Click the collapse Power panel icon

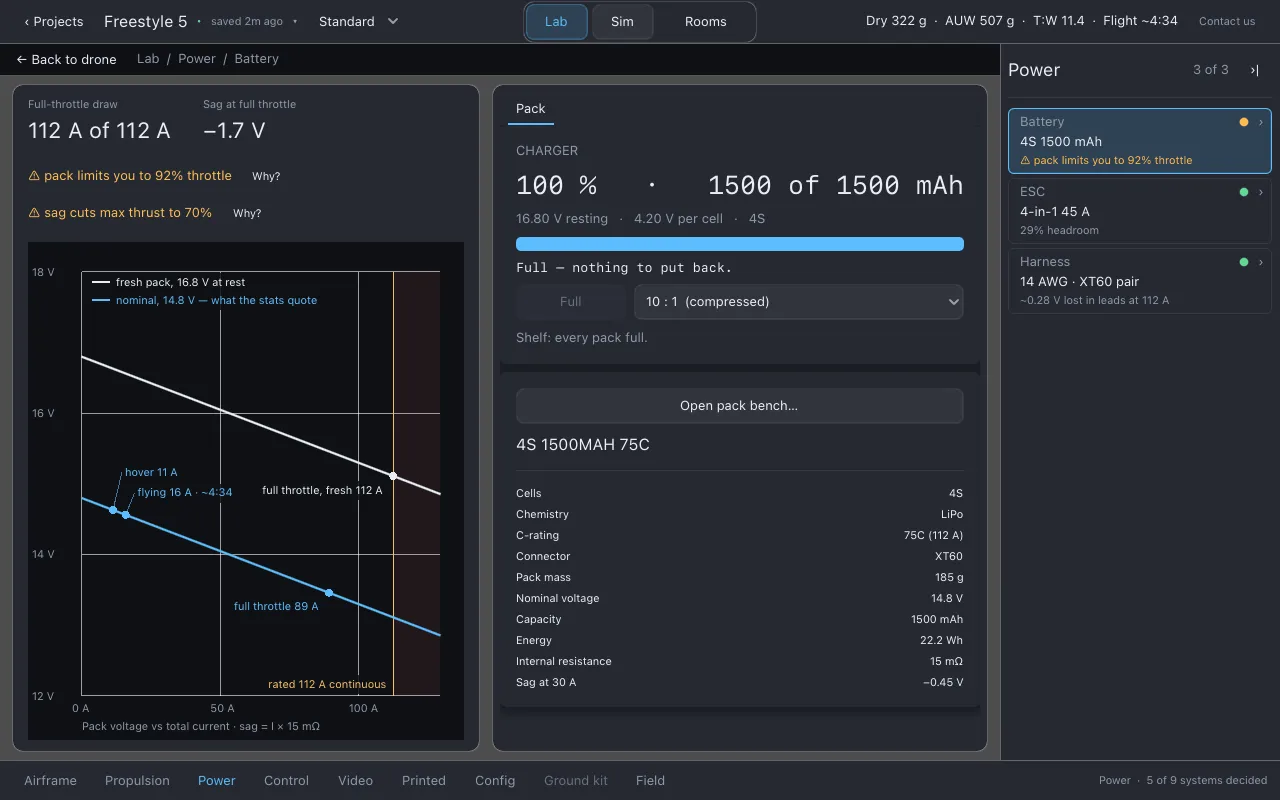(x=1254, y=70)
